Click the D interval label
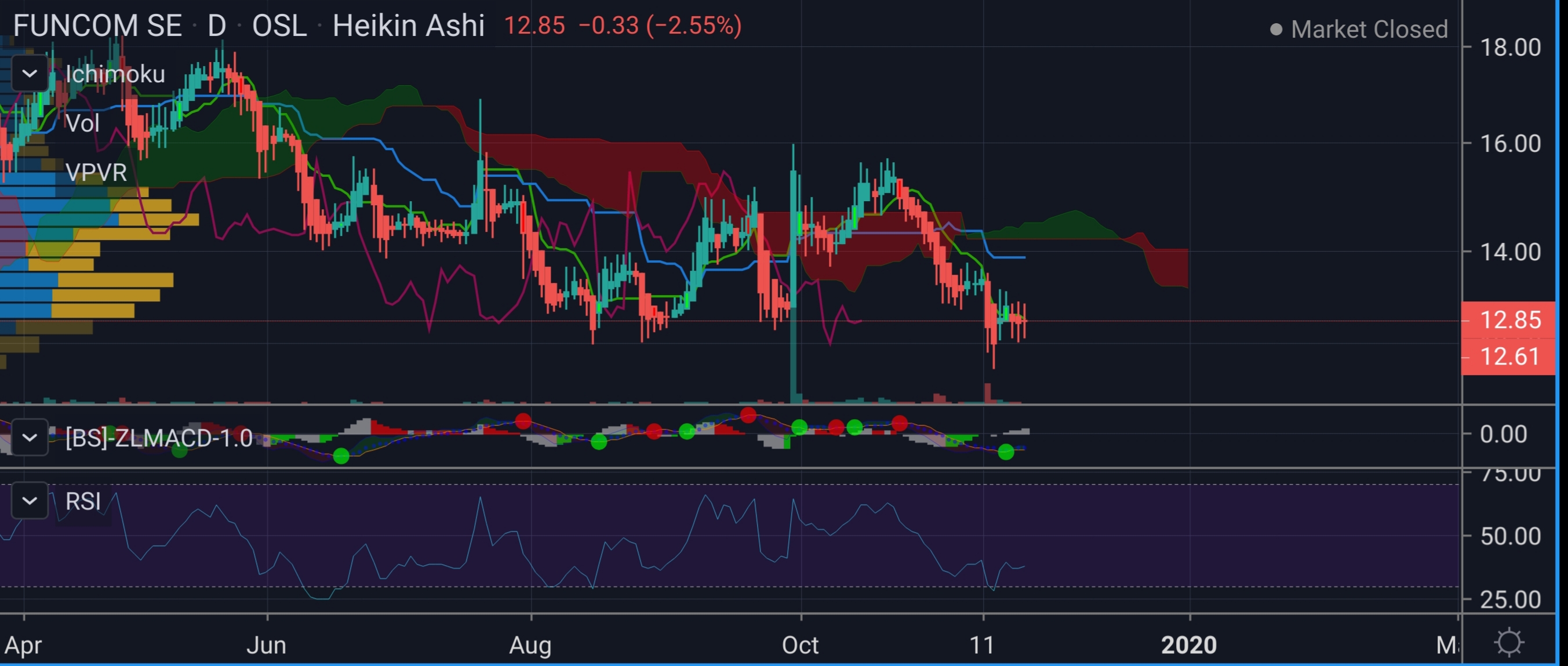 (x=217, y=26)
